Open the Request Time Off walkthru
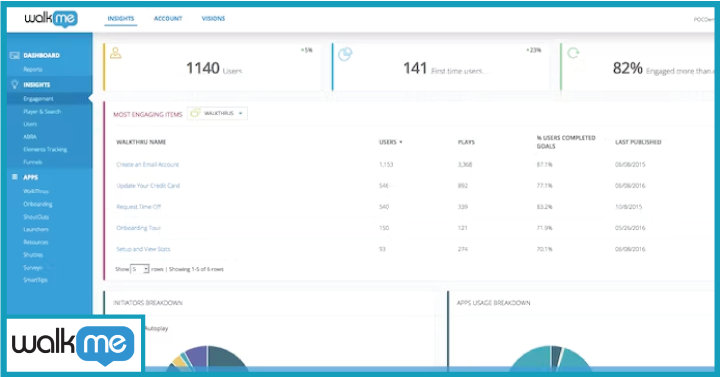 pos(139,207)
